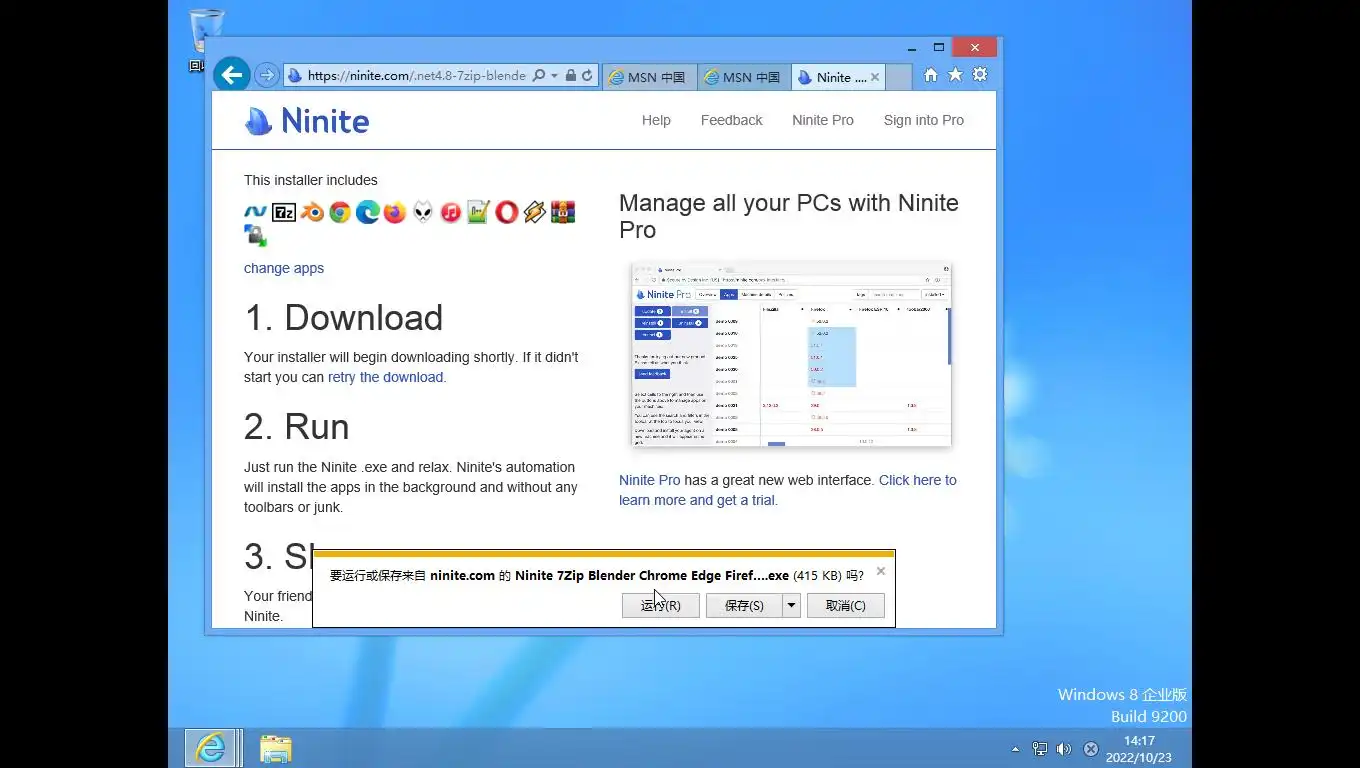The width and height of the screenshot is (1360, 768).
Task: Click the Ninite logo in page header
Action: tap(307, 121)
